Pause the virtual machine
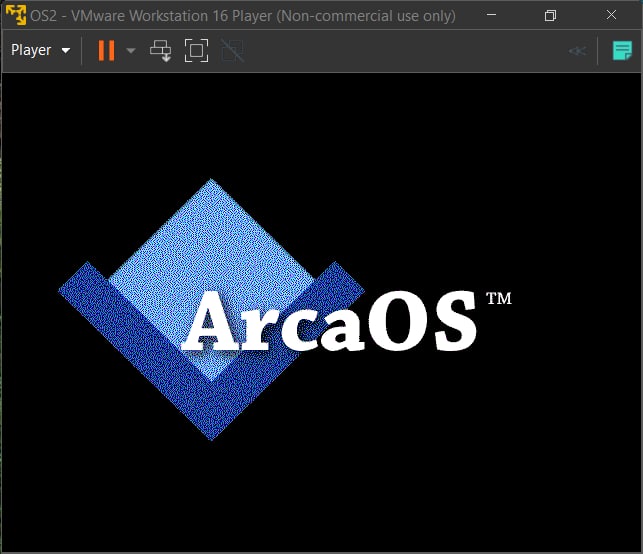 pyautogui.click(x=106, y=50)
